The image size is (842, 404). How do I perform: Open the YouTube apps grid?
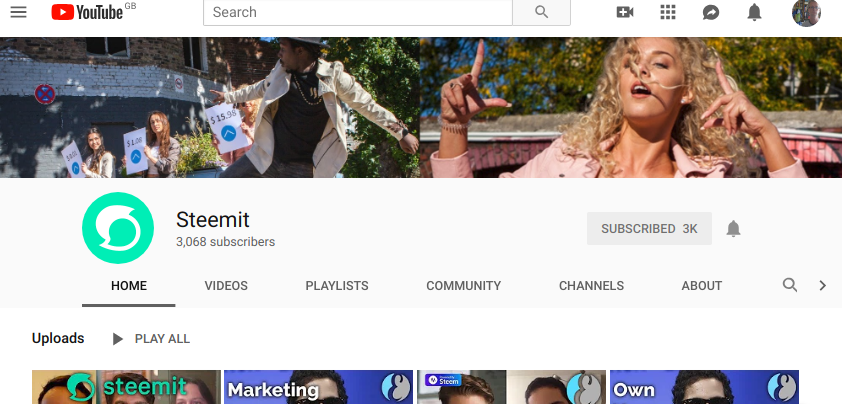667,12
